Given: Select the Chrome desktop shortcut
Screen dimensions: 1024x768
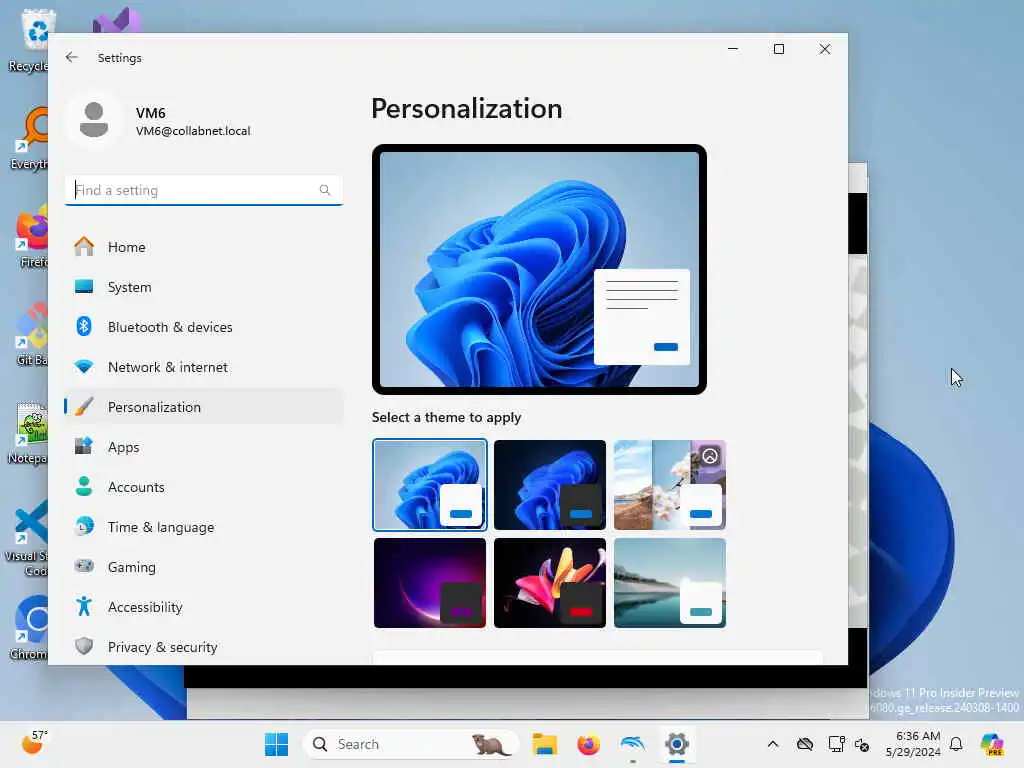Looking at the screenshot, I should pyautogui.click(x=29, y=627).
